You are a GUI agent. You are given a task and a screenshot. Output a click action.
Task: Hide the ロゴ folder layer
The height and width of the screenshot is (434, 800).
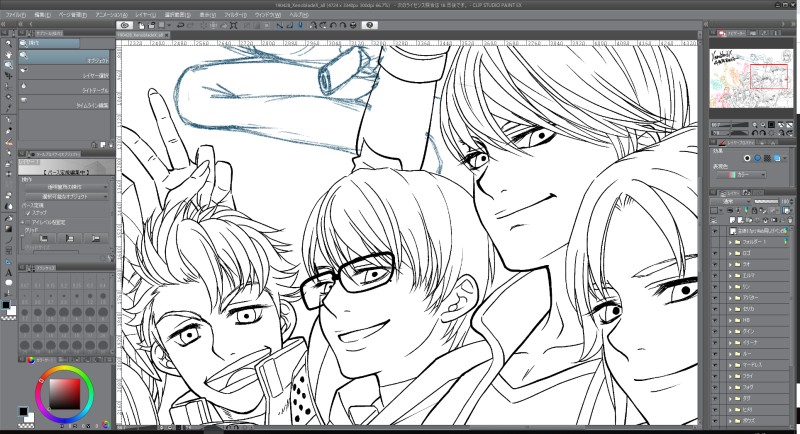pos(715,253)
